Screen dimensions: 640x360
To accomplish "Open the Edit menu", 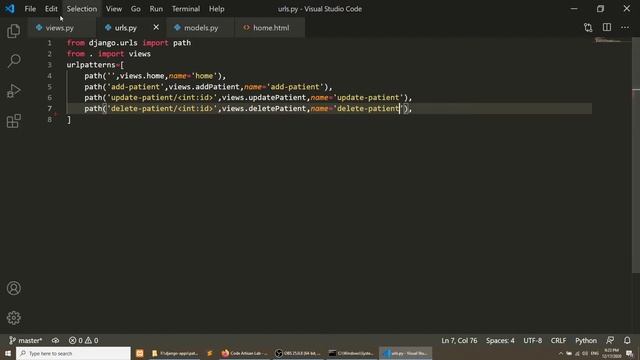I will click(51, 9).
